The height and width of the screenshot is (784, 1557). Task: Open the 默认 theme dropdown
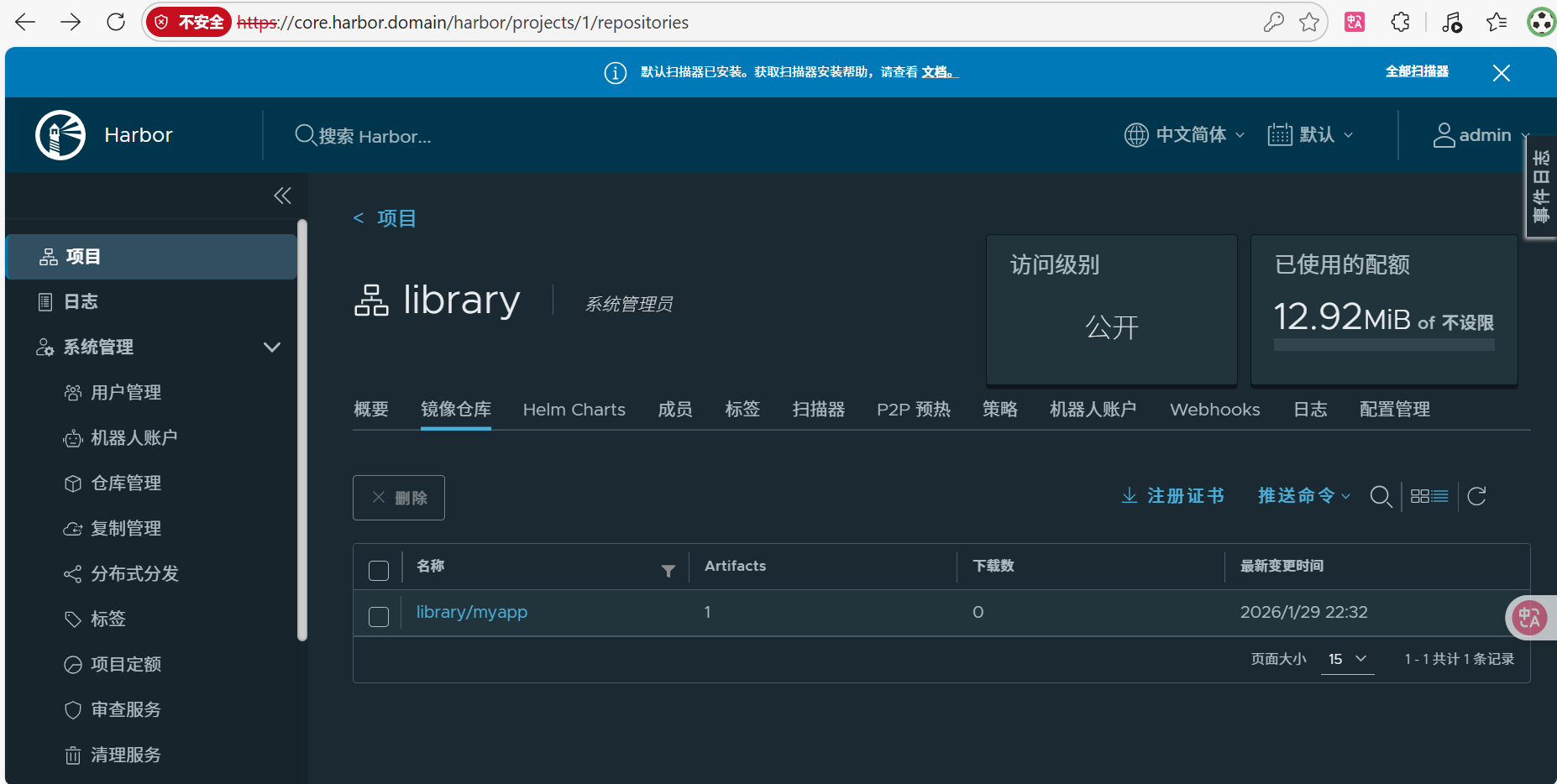[1310, 135]
